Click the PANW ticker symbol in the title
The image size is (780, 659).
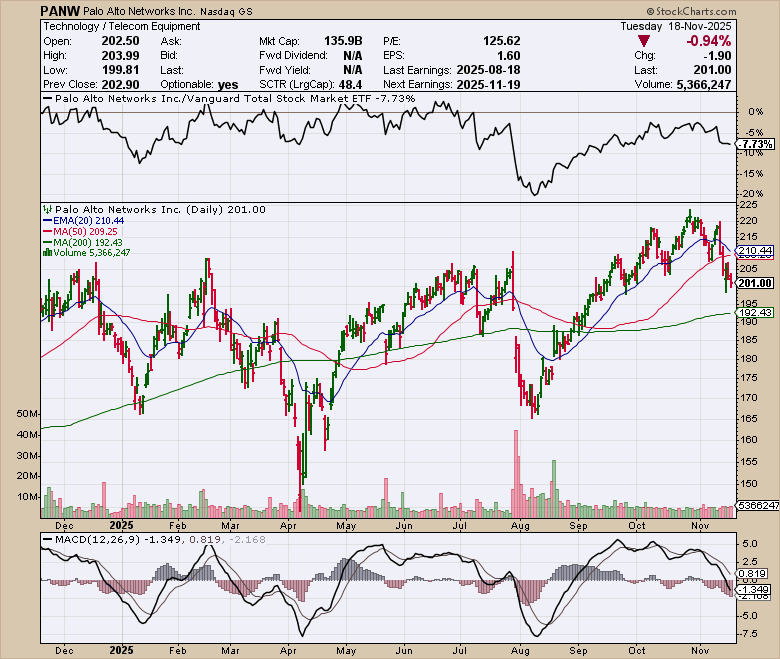pyautogui.click(x=60, y=10)
